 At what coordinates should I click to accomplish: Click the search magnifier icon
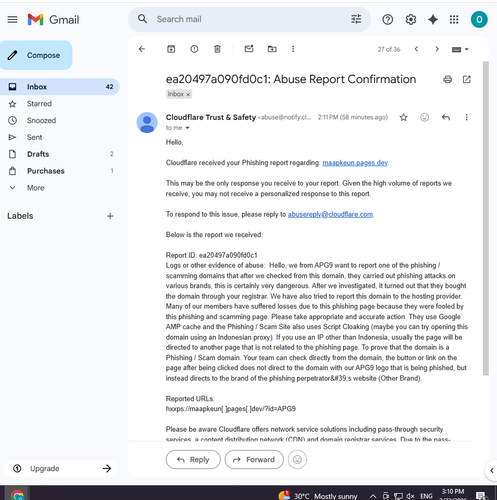coord(143,19)
